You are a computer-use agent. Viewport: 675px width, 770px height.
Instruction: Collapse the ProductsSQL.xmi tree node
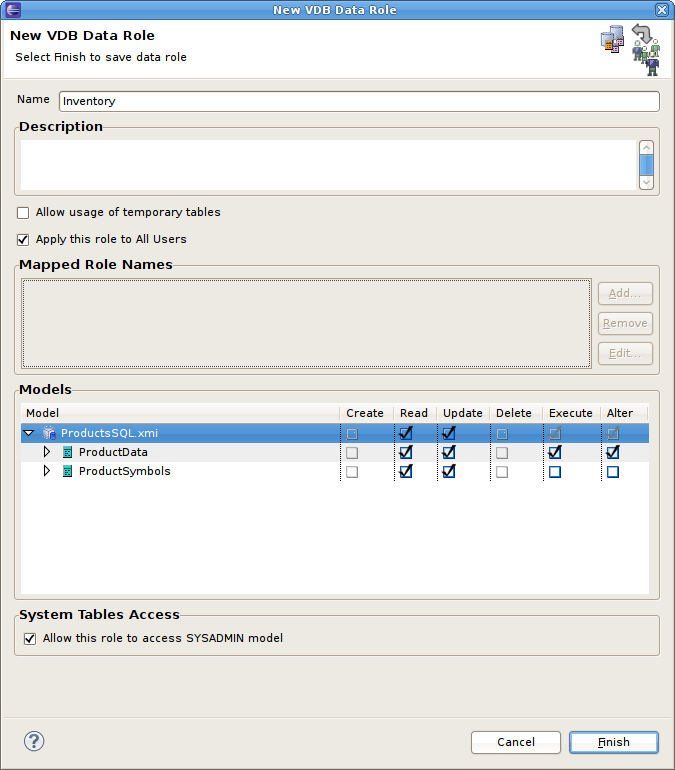[29, 434]
